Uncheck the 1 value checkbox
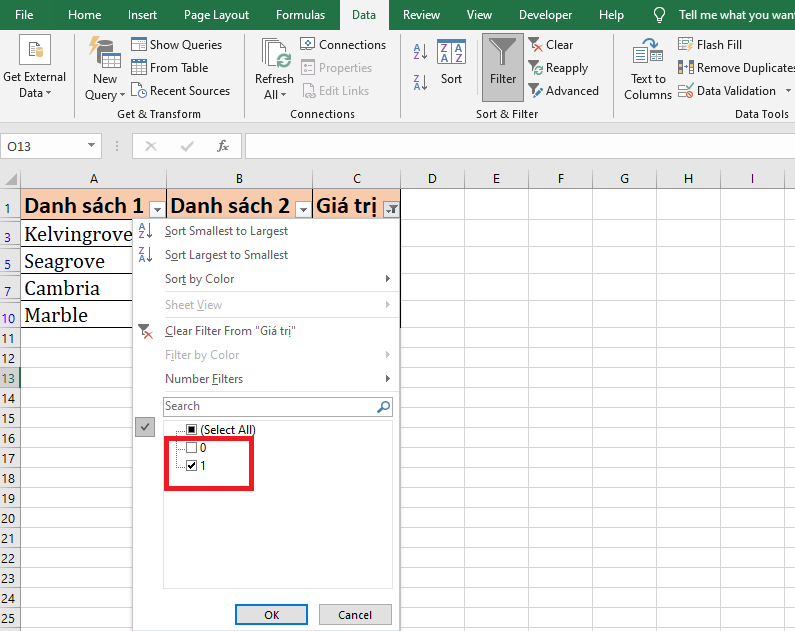The height and width of the screenshot is (631, 795). pyautogui.click(x=192, y=466)
